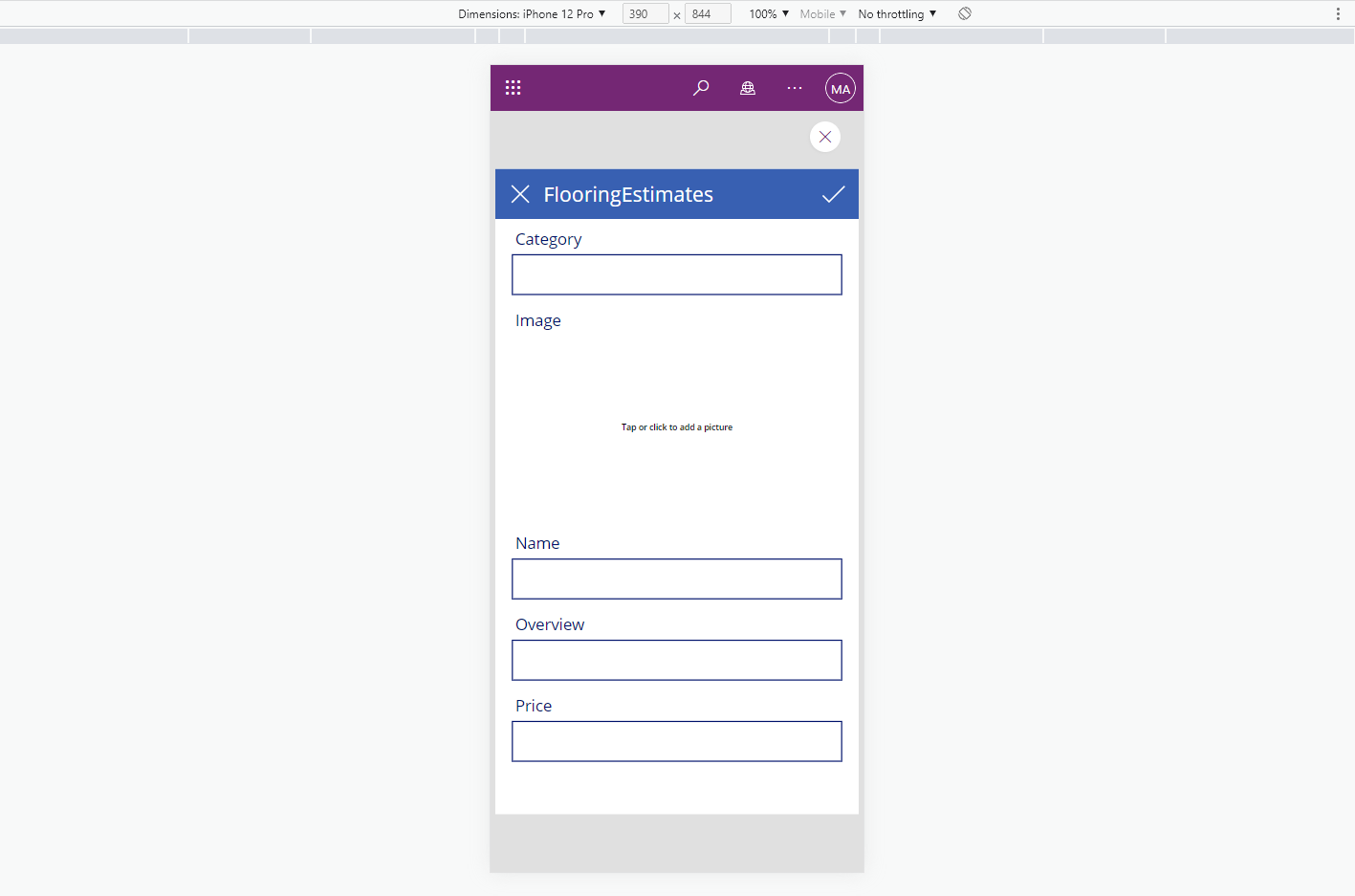Viewport: 1355px width, 896px height.
Task: Click the search magnifier icon
Action: (x=701, y=88)
